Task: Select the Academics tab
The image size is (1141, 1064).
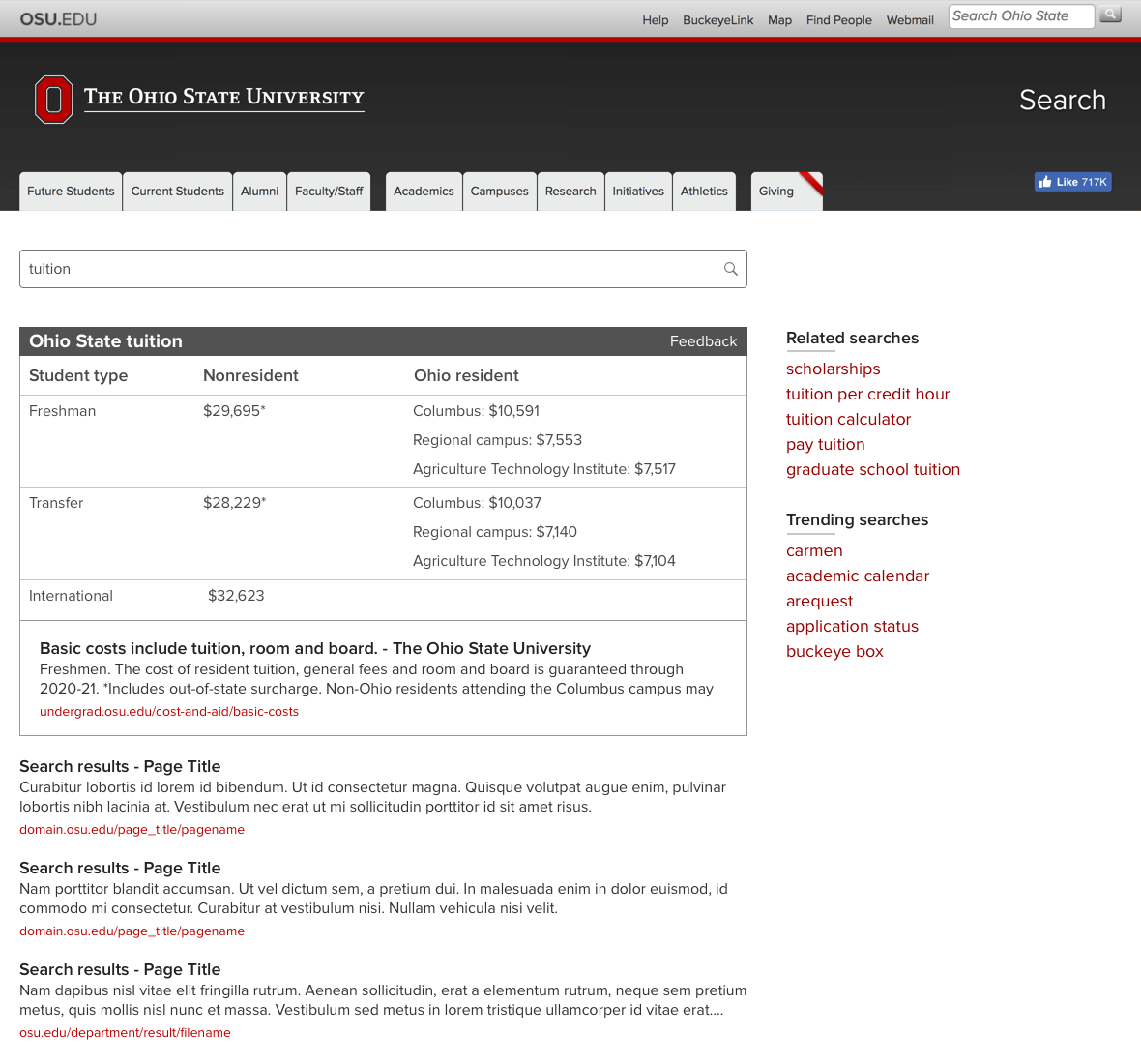Action: coord(424,192)
